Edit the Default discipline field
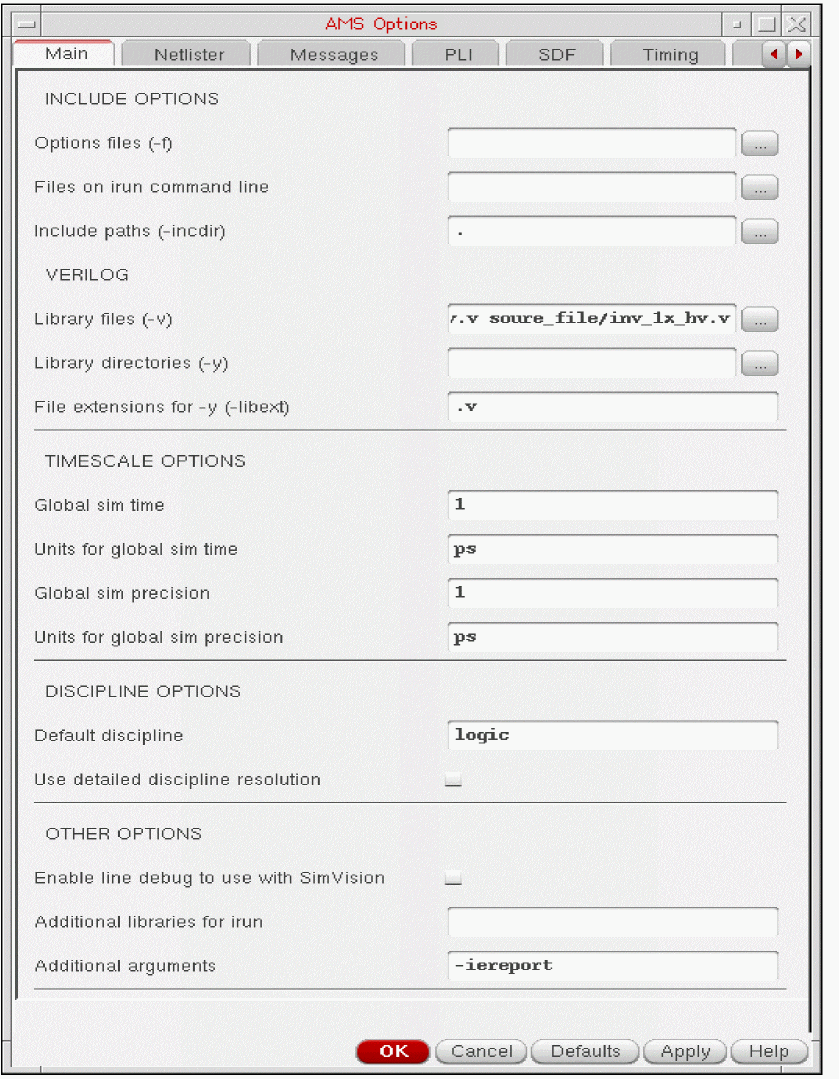 pyautogui.click(x=613, y=736)
